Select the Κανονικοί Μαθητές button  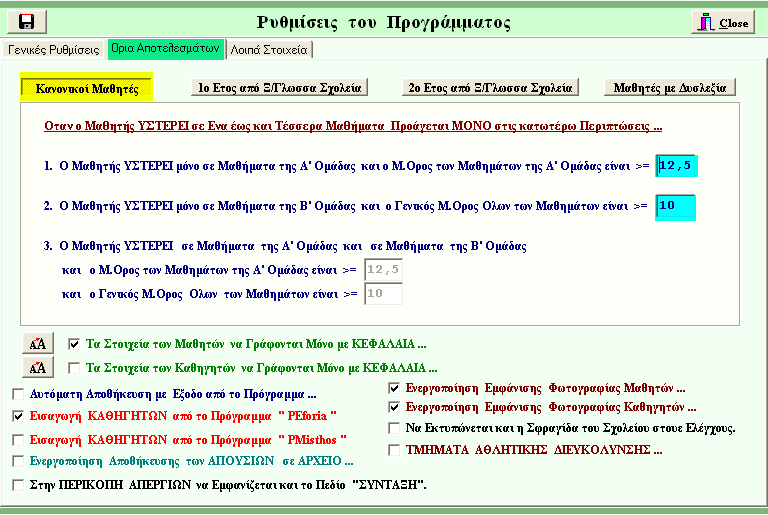(x=86, y=88)
